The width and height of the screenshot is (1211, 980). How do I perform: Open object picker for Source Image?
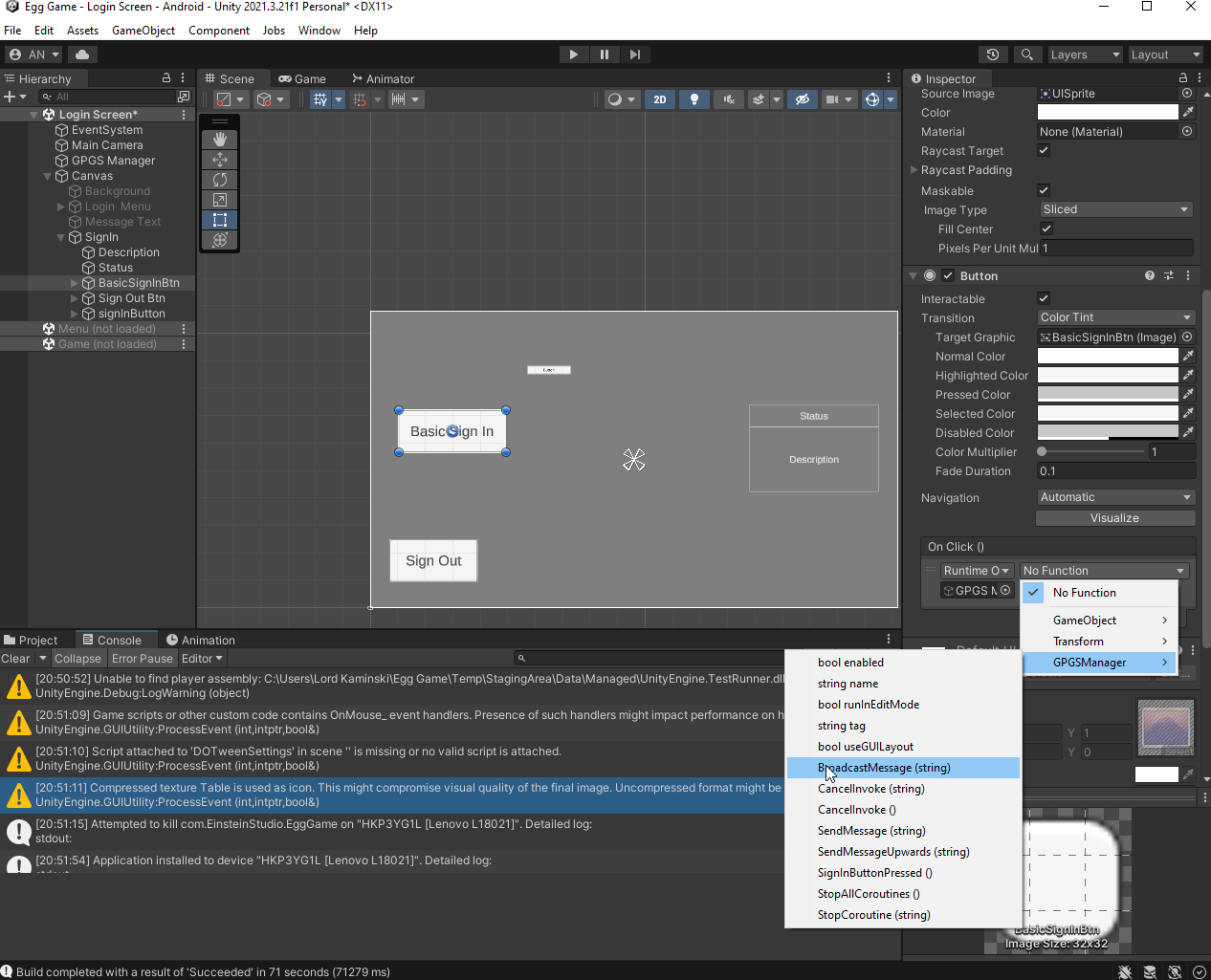1187,94
